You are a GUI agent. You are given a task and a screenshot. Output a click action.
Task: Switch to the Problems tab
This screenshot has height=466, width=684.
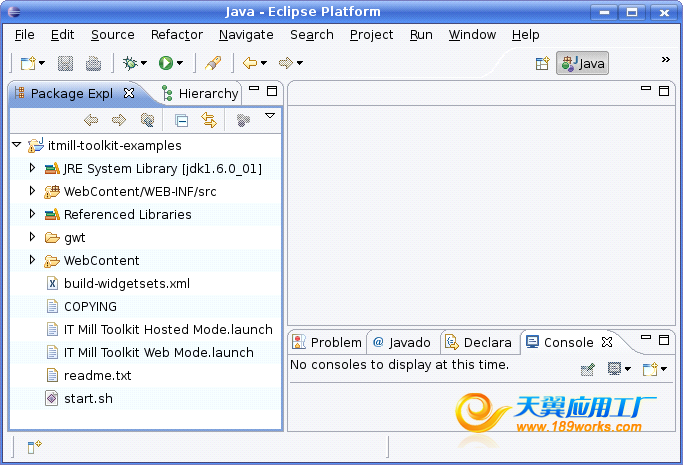(327, 343)
